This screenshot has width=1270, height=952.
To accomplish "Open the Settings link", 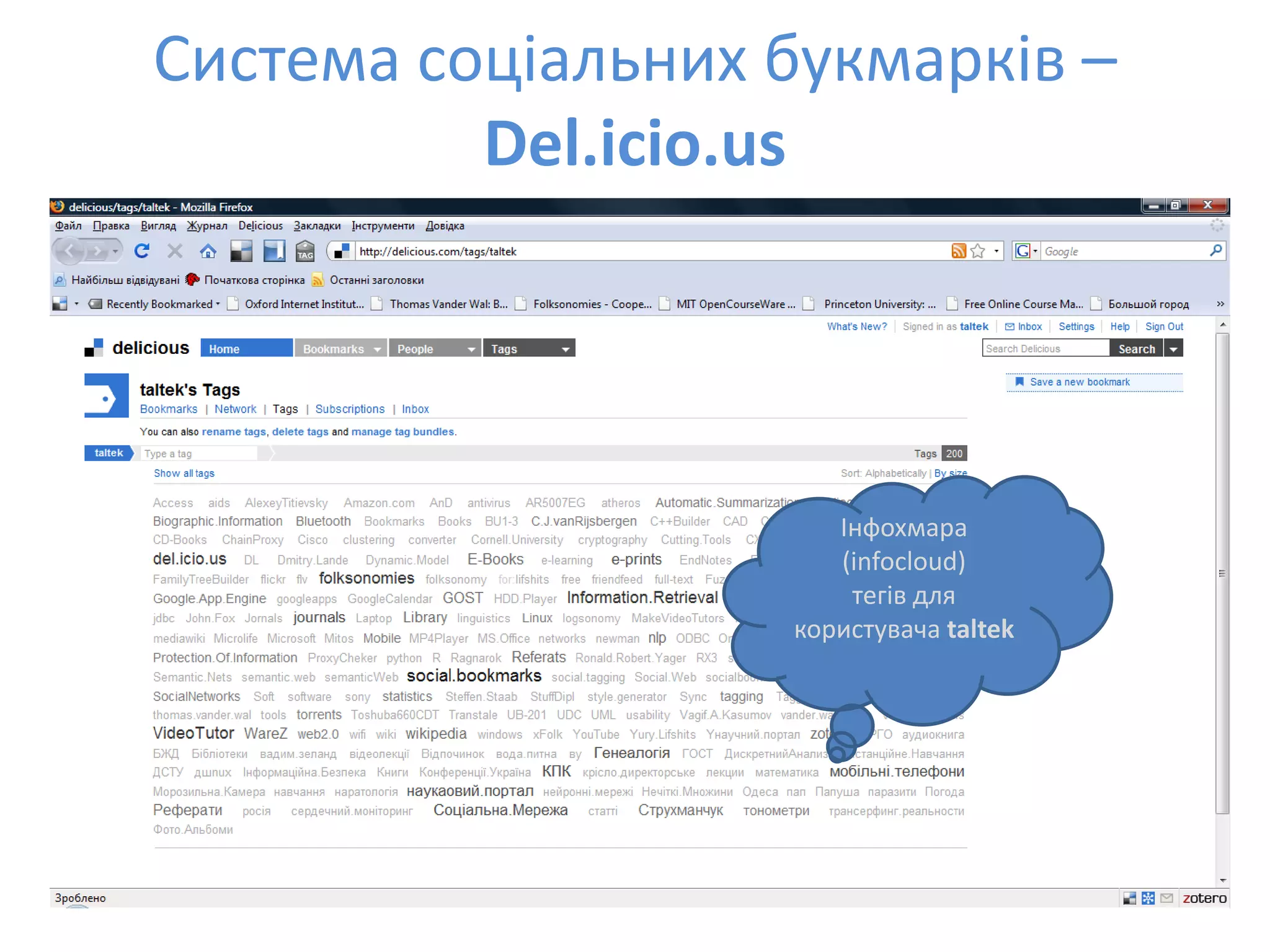I will [1076, 327].
